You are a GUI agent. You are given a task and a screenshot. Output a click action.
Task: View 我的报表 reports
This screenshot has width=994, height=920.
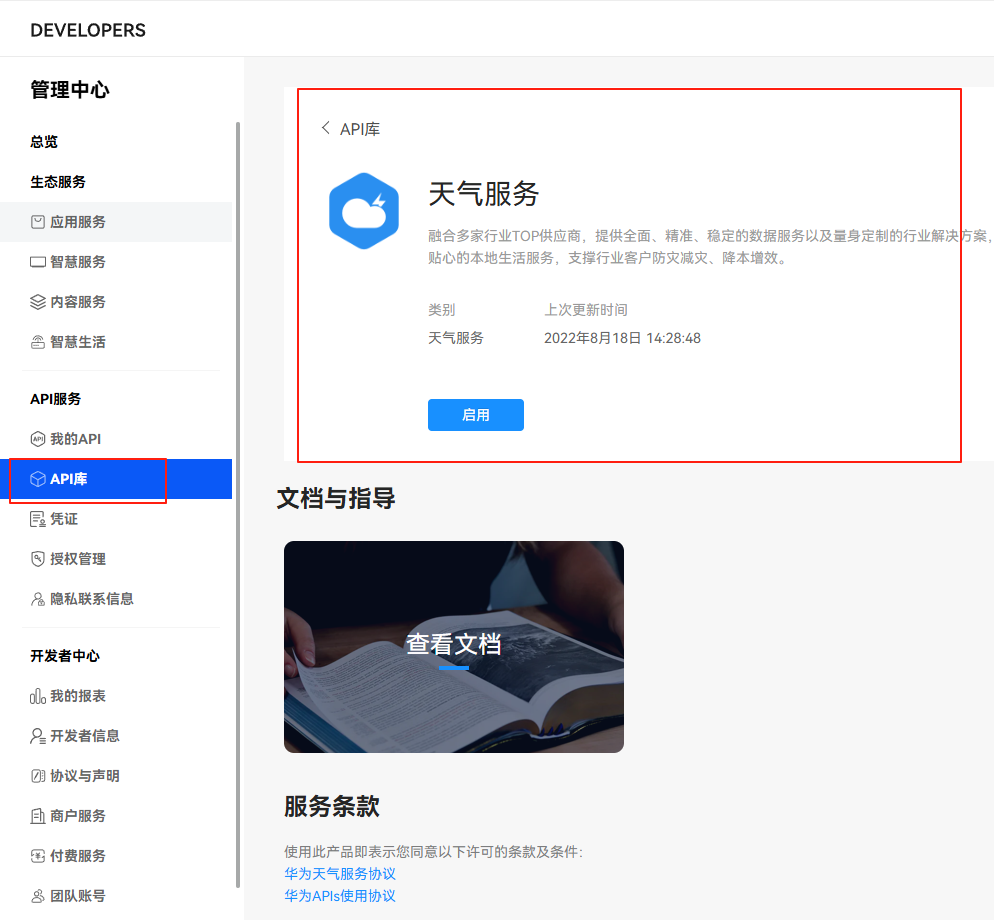point(116,696)
